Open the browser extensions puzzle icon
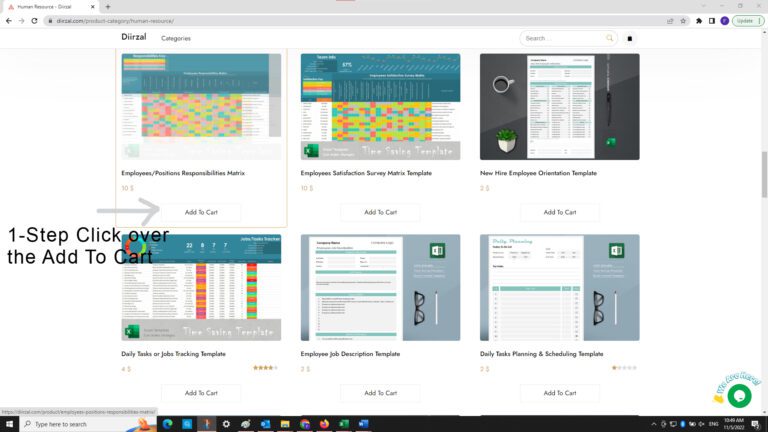Screen dimensions: 768x432 pyautogui.click(x=699, y=21)
